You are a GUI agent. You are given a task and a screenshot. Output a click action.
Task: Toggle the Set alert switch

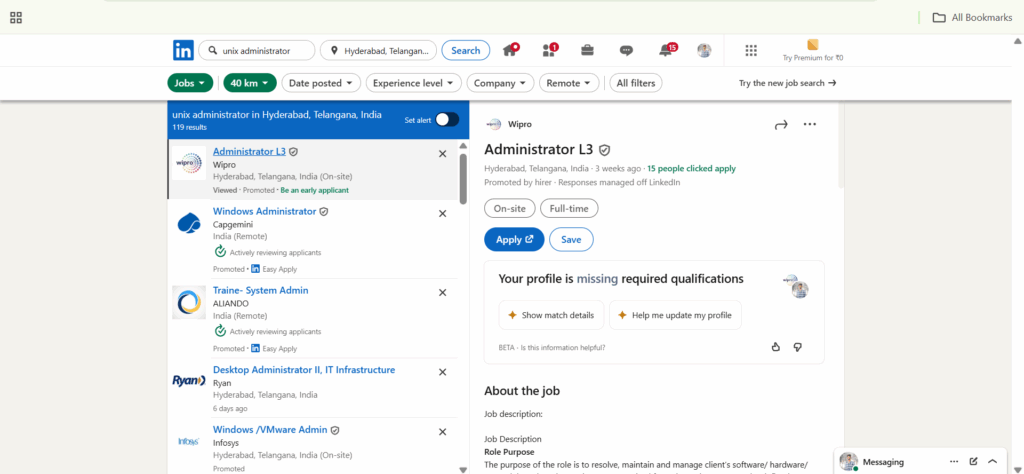point(447,119)
